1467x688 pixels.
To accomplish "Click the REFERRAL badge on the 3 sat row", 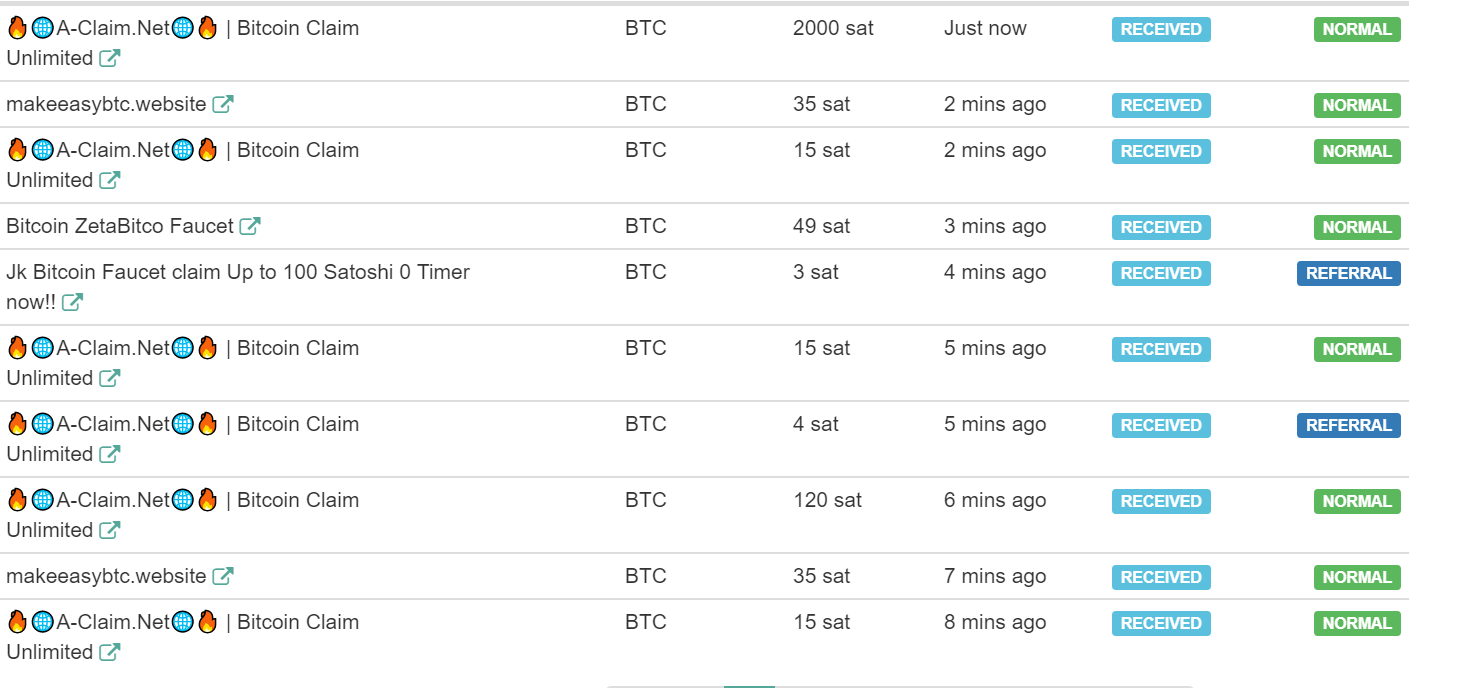I will (x=1348, y=273).
